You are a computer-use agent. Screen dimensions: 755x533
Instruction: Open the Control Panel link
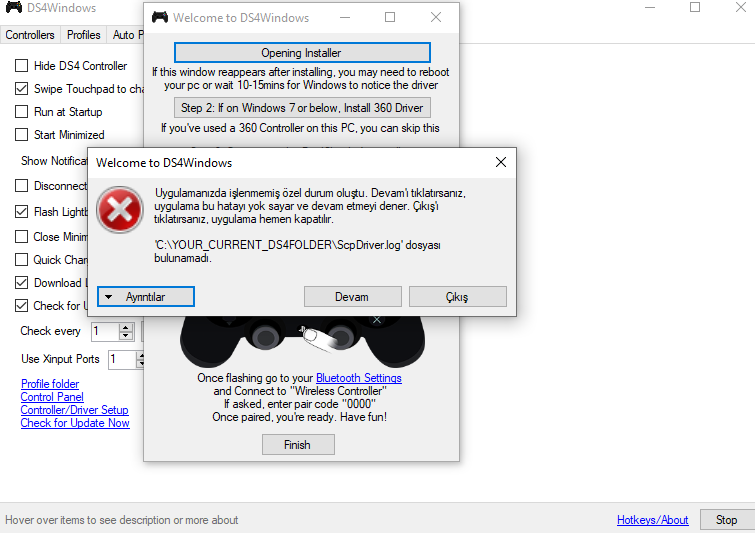[x=52, y=397]
